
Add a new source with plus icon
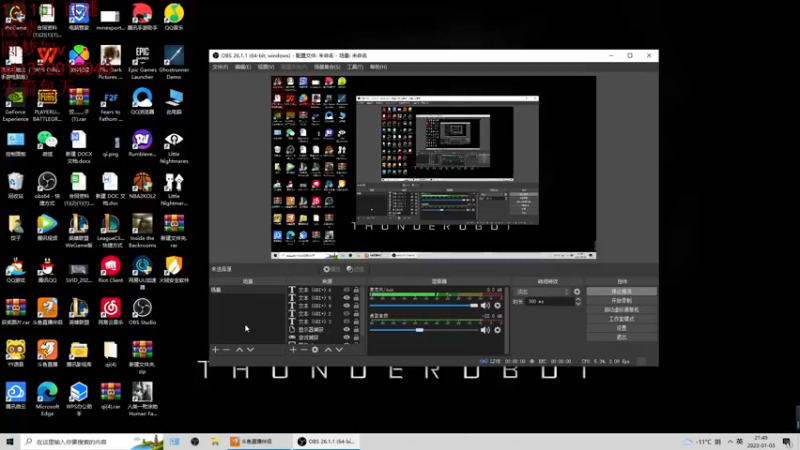(x=293, y=349)
